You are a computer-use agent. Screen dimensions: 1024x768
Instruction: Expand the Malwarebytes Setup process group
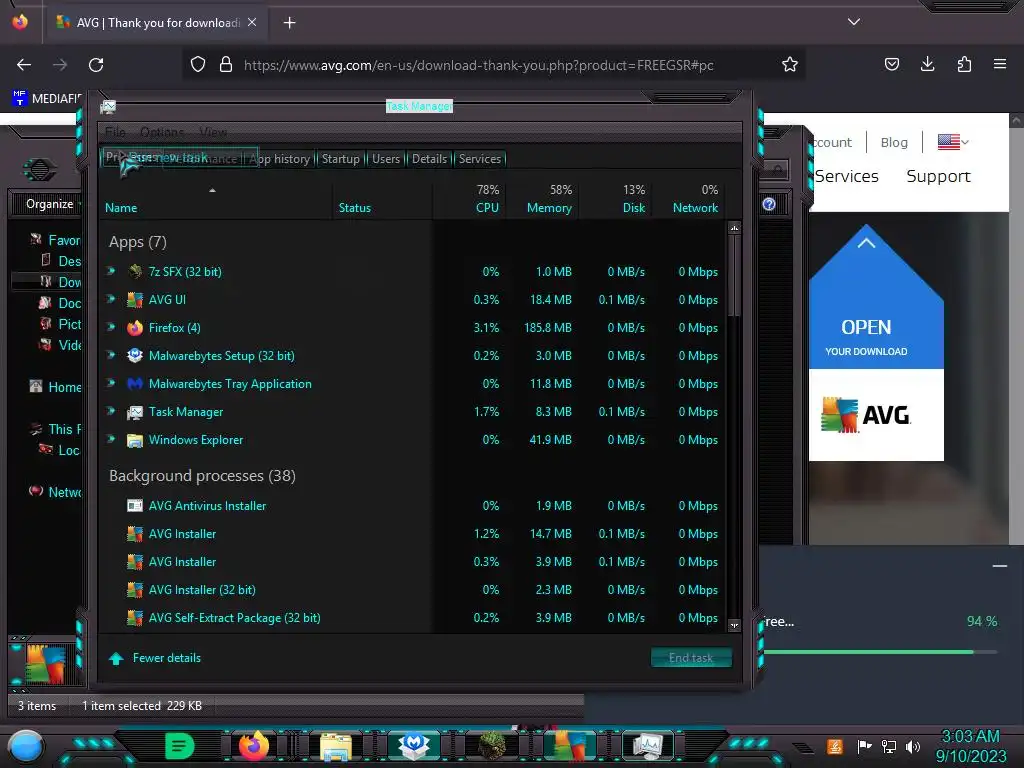click(x=112, y=355)
